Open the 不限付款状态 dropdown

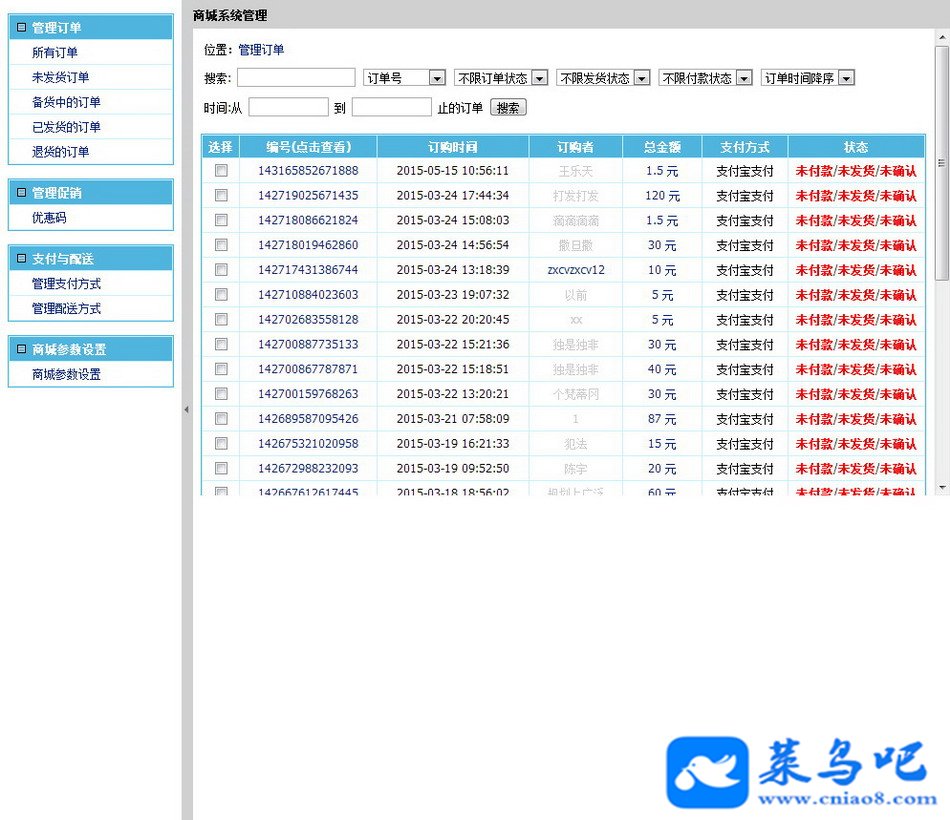[x=706, y=78]
